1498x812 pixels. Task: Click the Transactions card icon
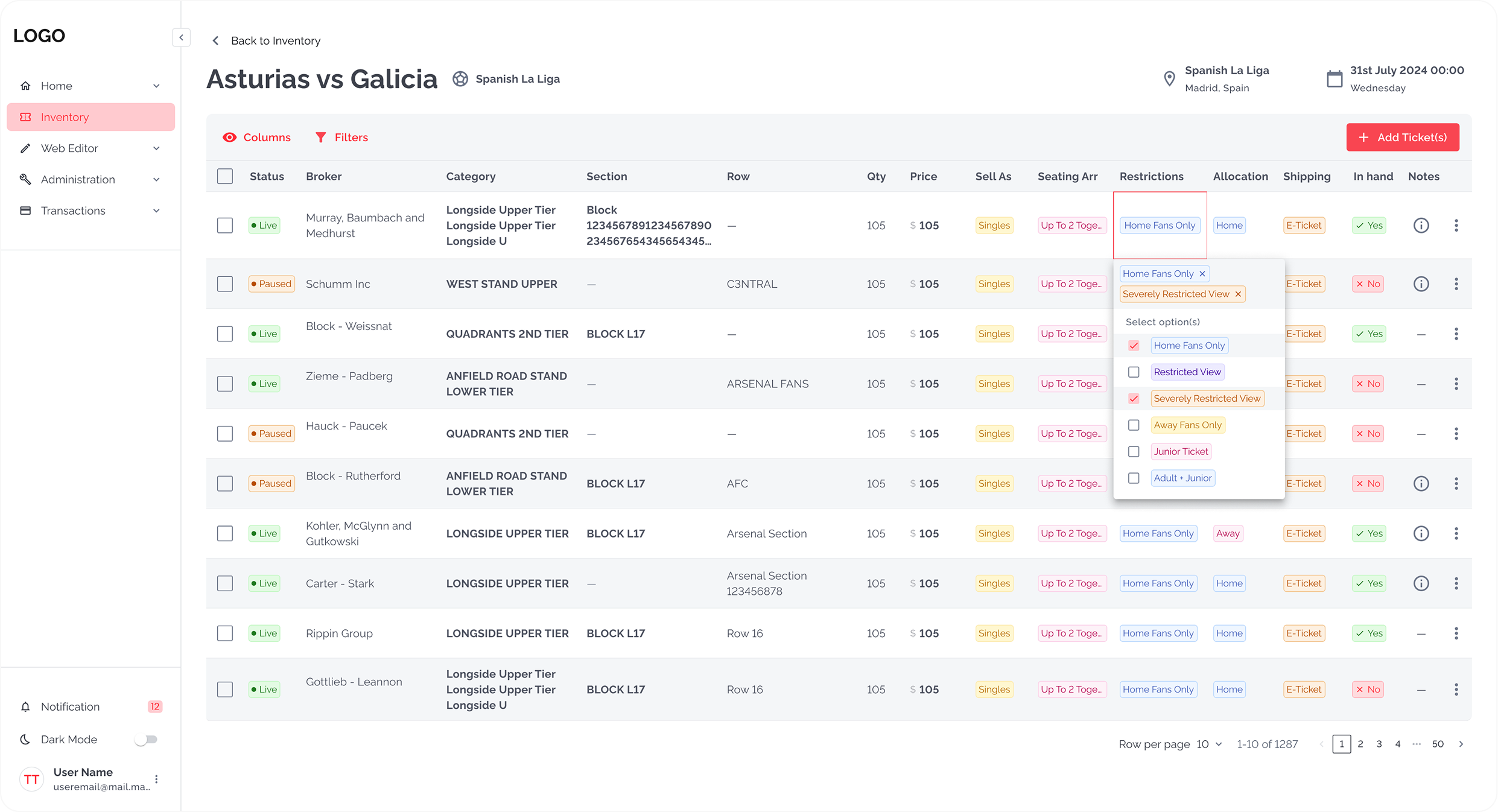click(x=25, y=211)
